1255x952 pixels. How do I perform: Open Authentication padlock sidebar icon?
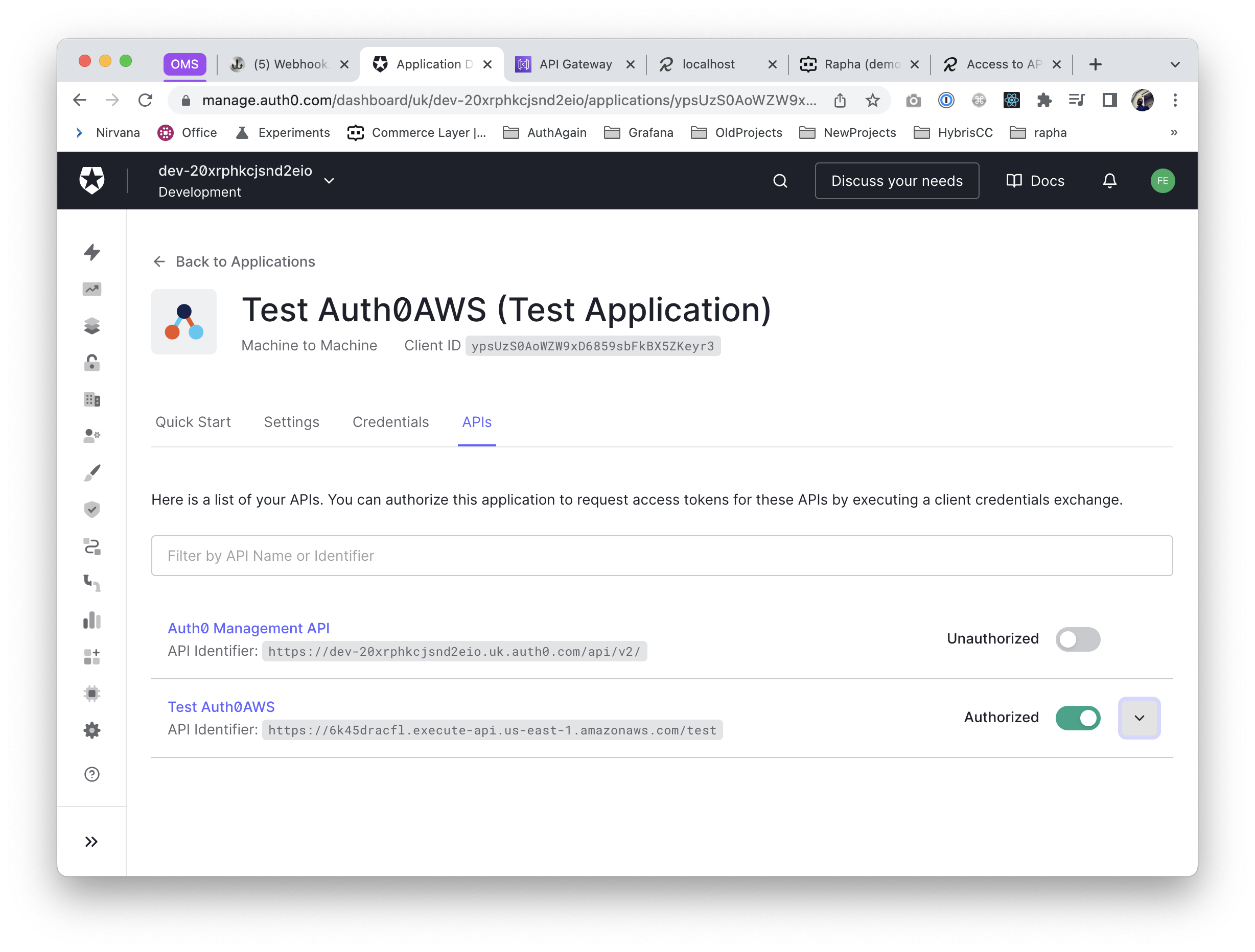(92, 363)
